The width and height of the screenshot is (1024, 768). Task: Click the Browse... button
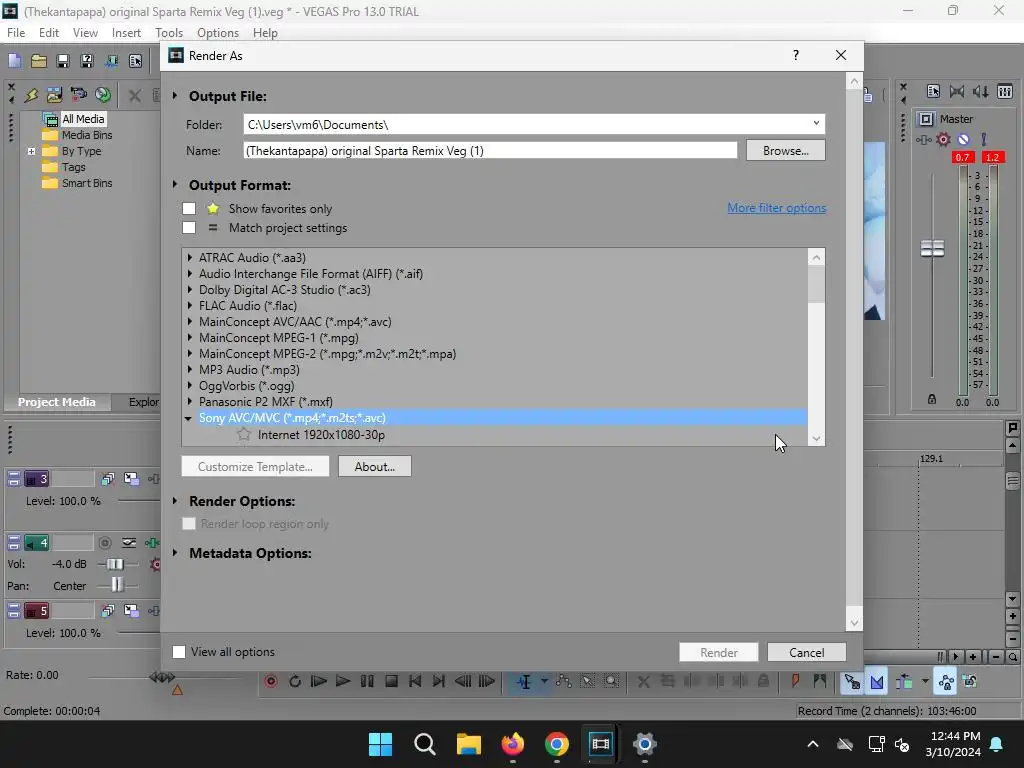coord(785,150)
